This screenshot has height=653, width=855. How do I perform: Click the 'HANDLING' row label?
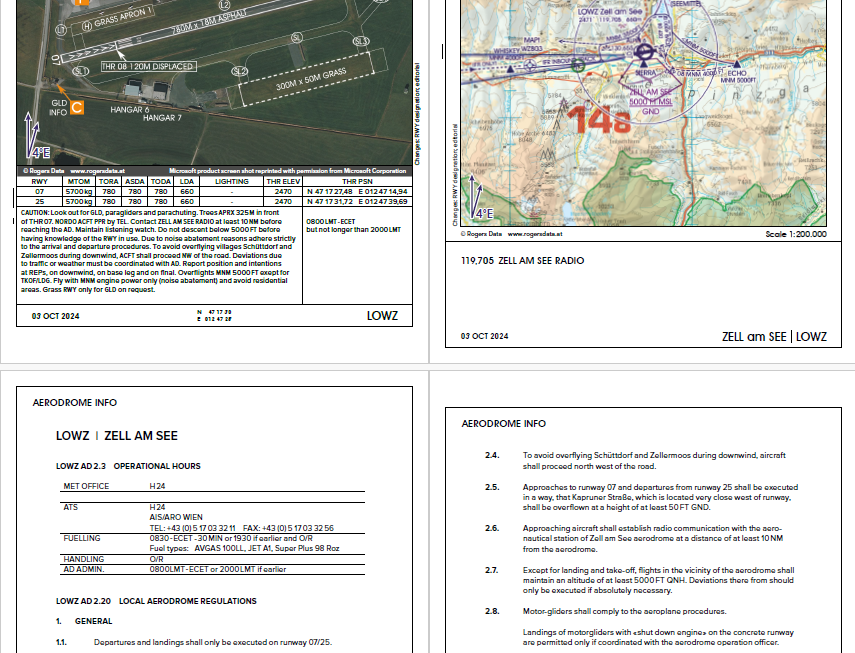coord(83,559)
